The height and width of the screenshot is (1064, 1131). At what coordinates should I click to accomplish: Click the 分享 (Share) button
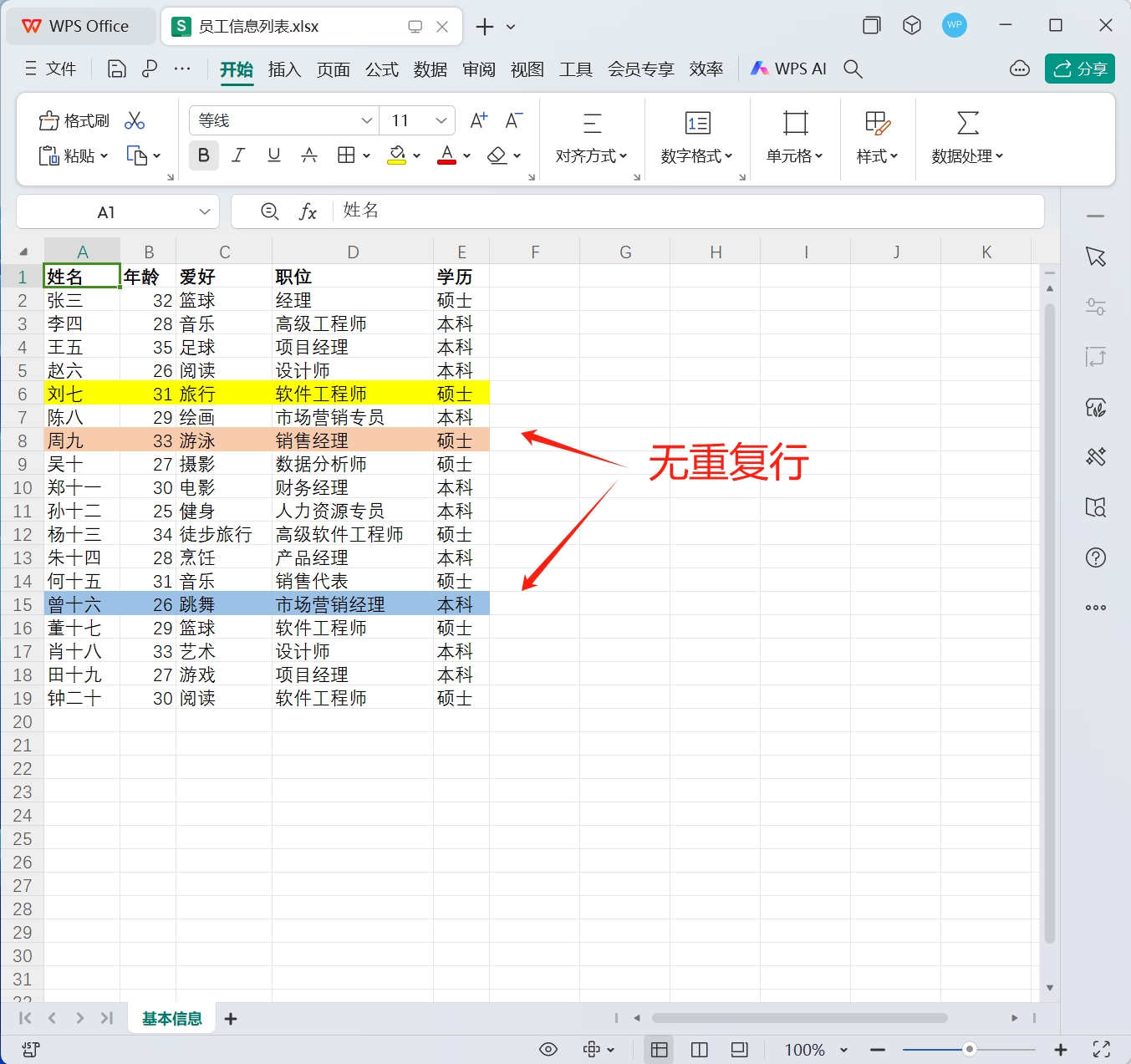[x=1079, y=69]
